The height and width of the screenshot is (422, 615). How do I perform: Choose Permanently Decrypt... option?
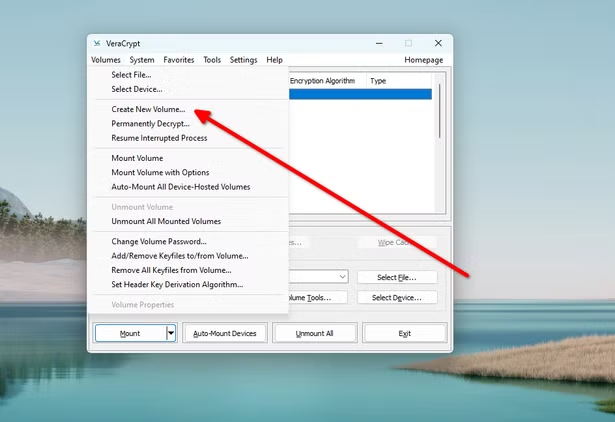pyautogui.click(x=150, y=124)
